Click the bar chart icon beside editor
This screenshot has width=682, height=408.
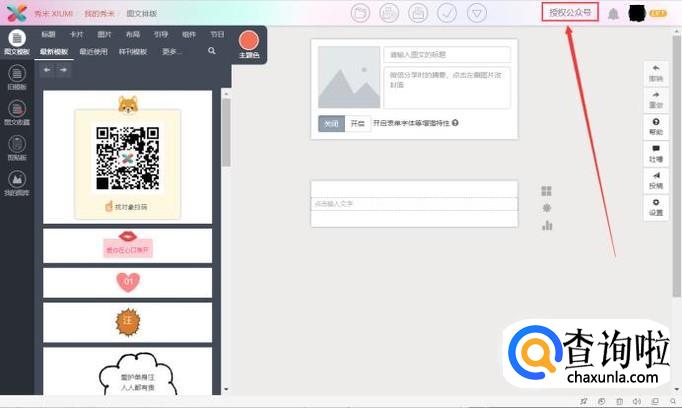click(x=547, y=225)
